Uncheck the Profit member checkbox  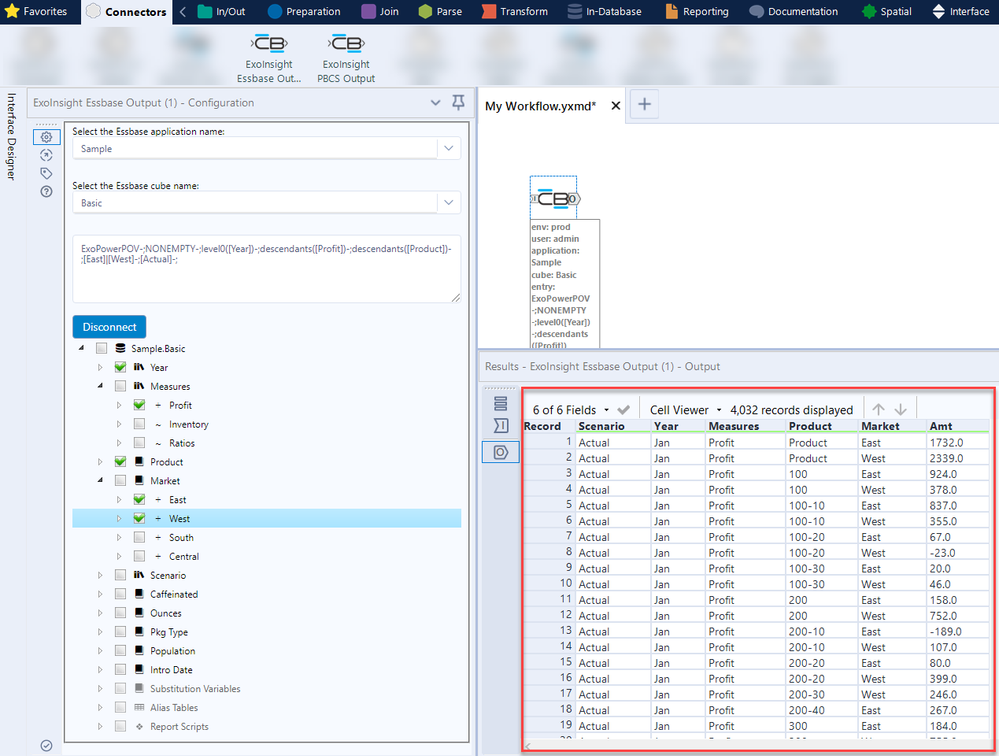tap(140, 405)
